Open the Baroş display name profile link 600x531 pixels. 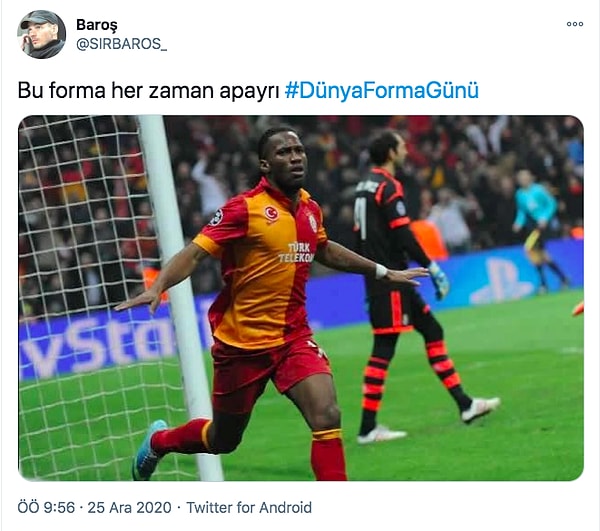97,25
